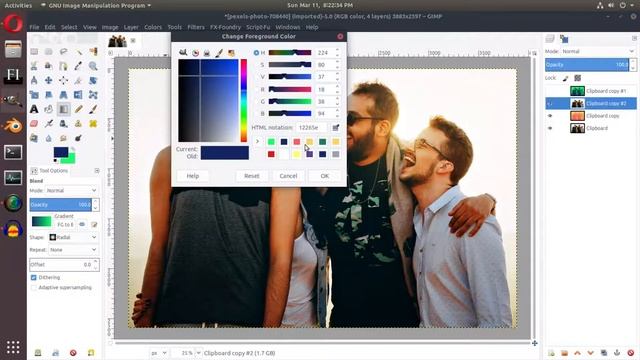Screen dimensions: 640x360
Task: Open Blender from the Ubuntu dock
Action: (13, 126)
